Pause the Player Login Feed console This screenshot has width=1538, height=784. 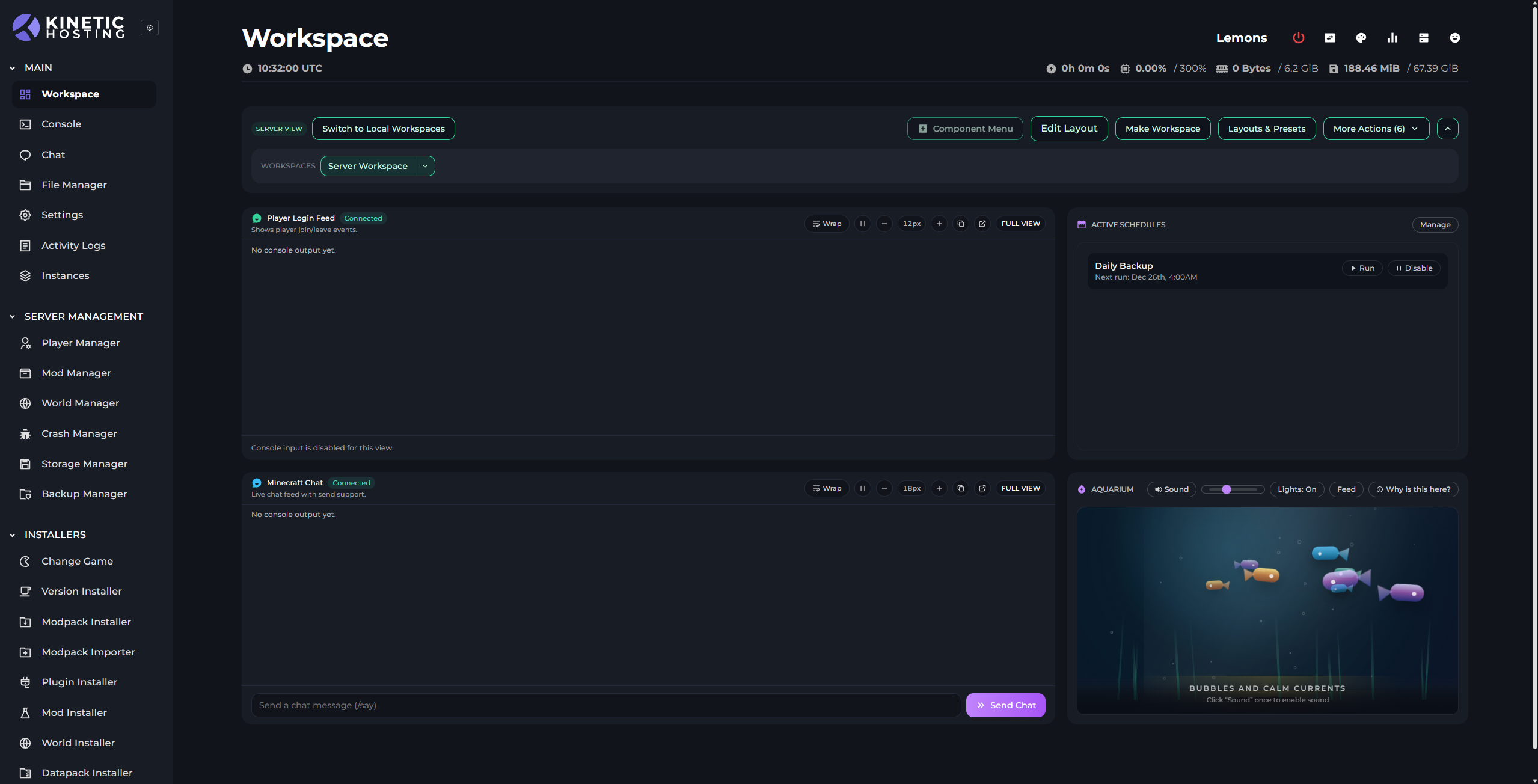863,224
